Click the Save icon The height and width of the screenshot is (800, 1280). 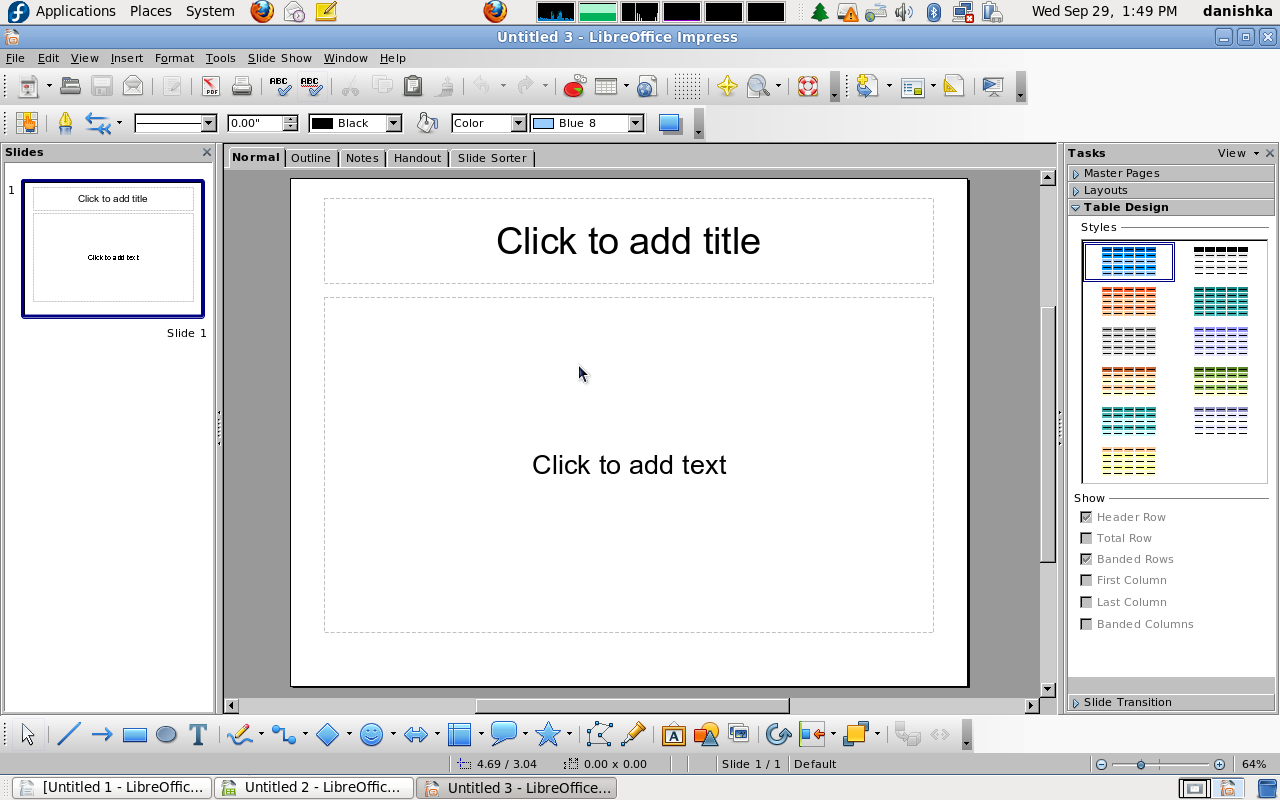pyautogui.click(x=101, y=87)
